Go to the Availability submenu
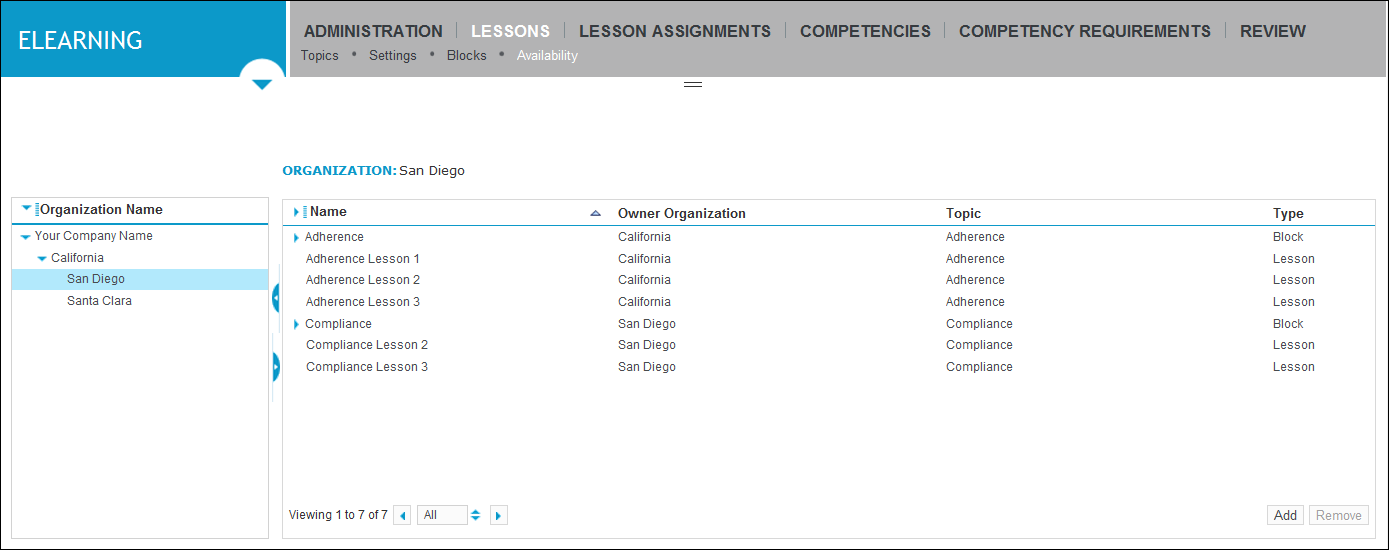Viewport: 1389px width, 550px height. pos(547,56)
